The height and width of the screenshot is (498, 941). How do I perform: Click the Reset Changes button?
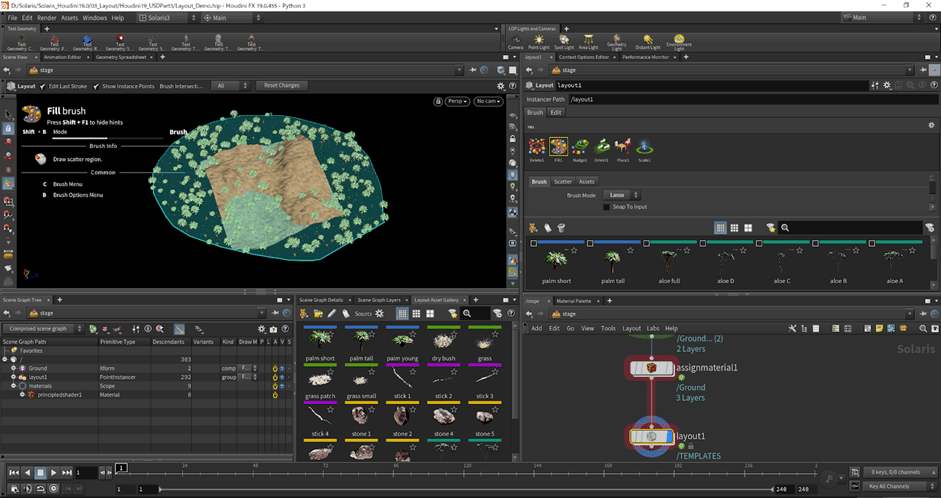pos(281,86)
